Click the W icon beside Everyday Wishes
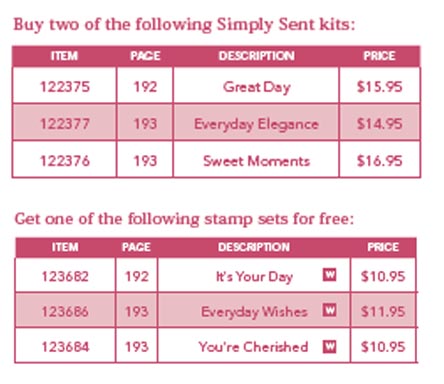The image size is (444, 384). click(x=329, y=310)
